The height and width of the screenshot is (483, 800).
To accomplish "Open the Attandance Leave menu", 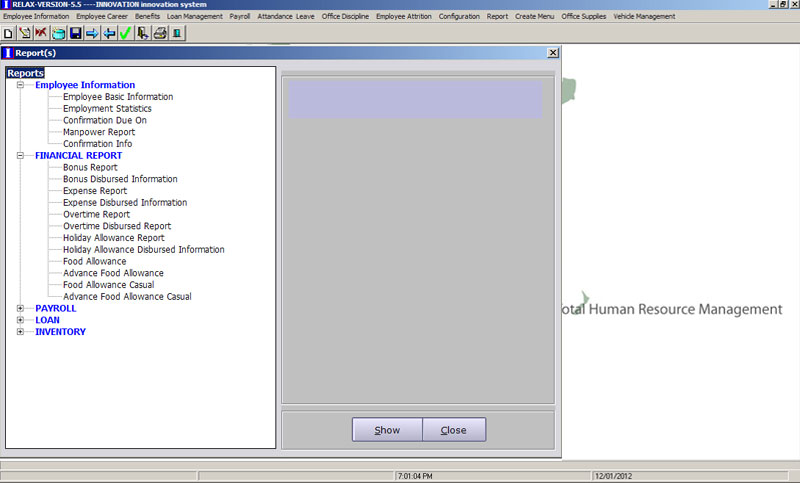I will 286,16.
